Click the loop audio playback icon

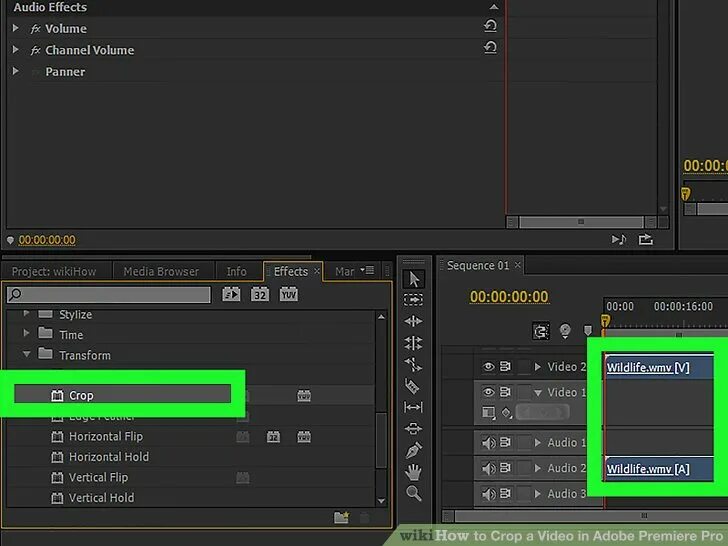pos(619,240)
